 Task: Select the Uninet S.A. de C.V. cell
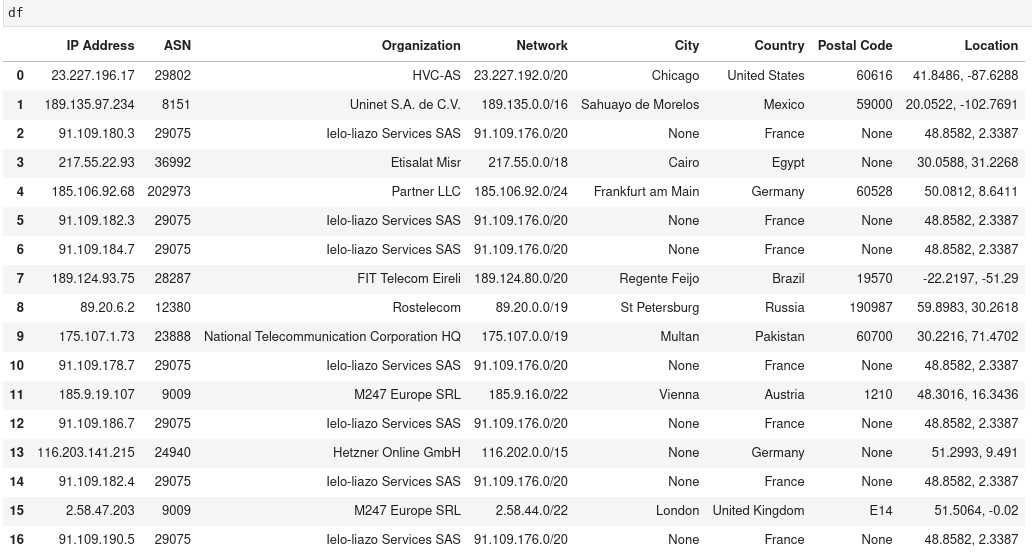point(405,104)
